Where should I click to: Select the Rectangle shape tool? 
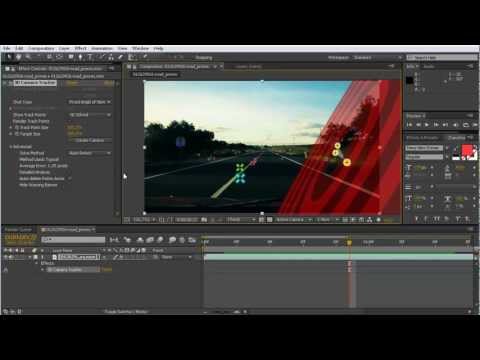point(71,57)
